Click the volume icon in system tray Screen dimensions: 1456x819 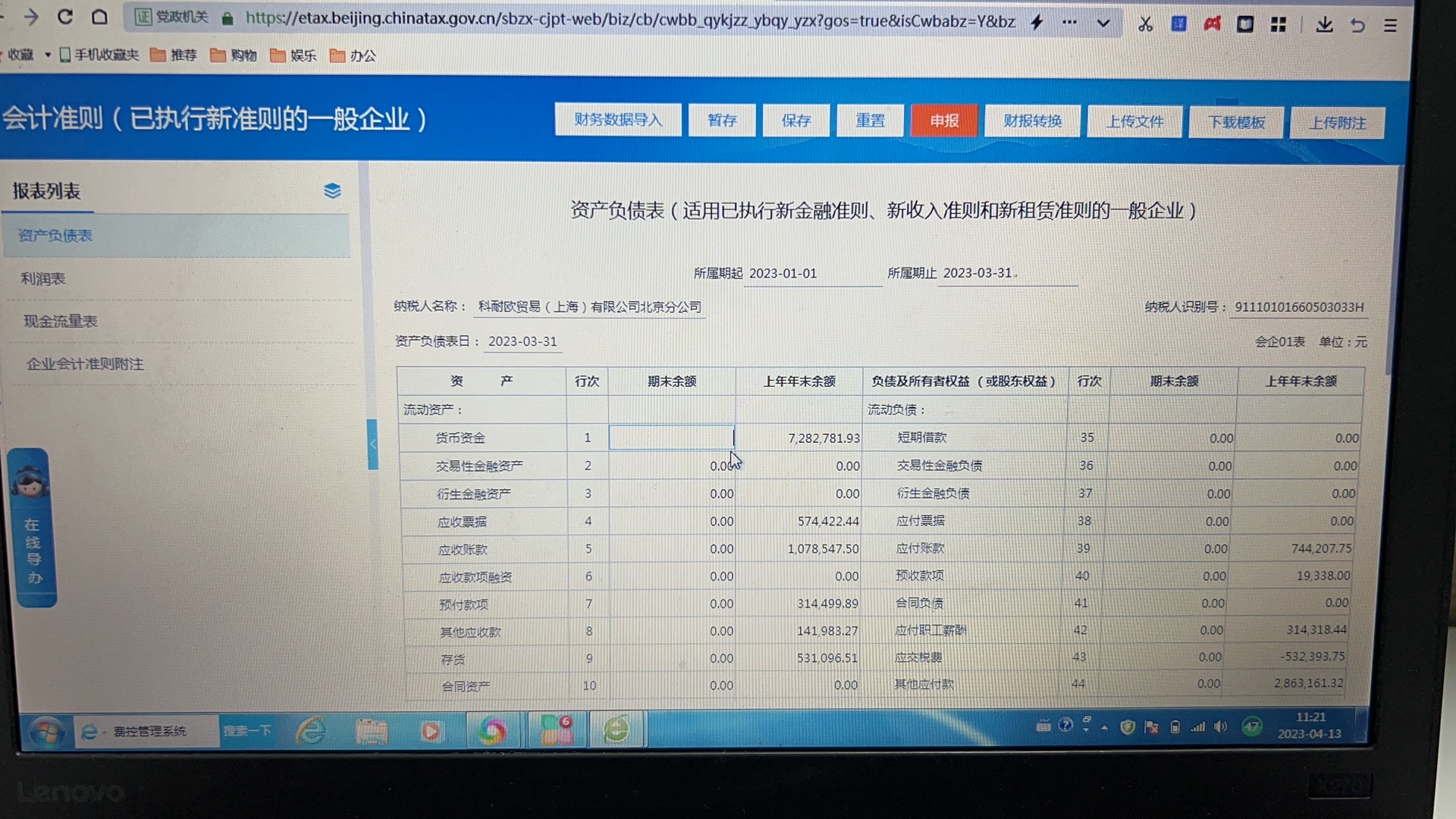pyautogui.click(x=1220, y=726)
